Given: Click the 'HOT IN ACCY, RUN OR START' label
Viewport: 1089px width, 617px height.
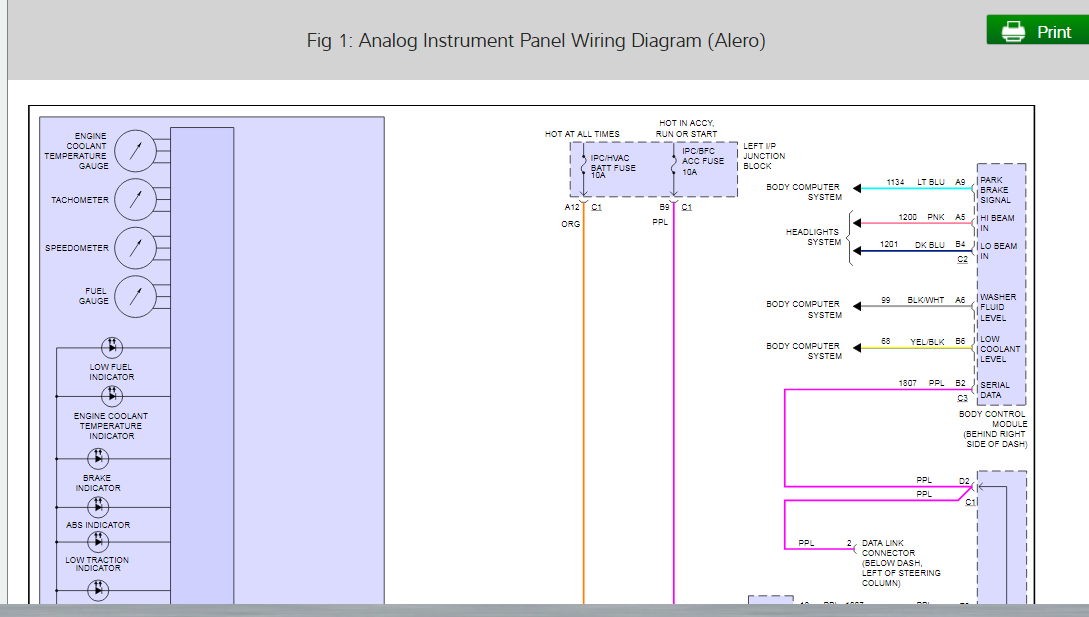Looking at the screenshot, I should pyautogui.click(x=686, y=129).
